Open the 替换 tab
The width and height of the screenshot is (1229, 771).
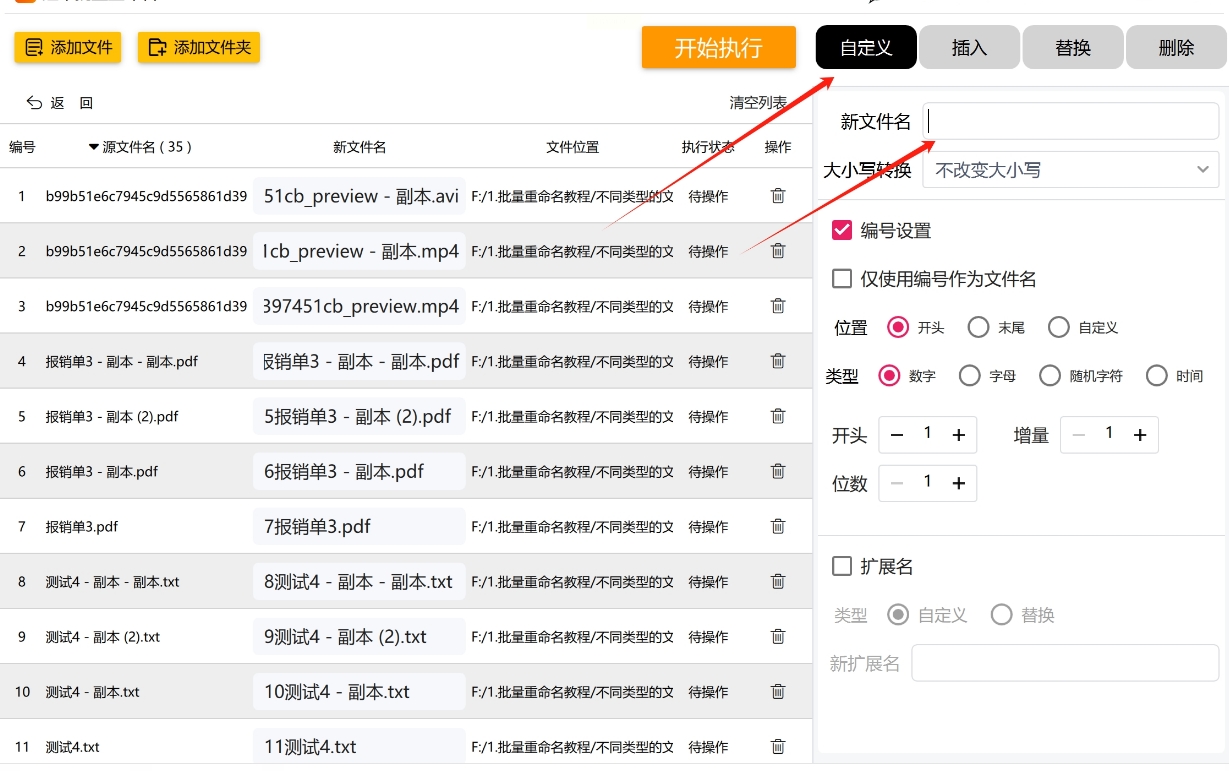(1073, 47)
